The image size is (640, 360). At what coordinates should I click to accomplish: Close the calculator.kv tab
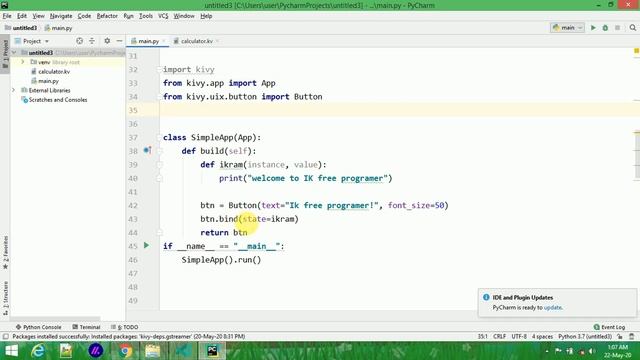pyautogui.click(x=217, y=41)
